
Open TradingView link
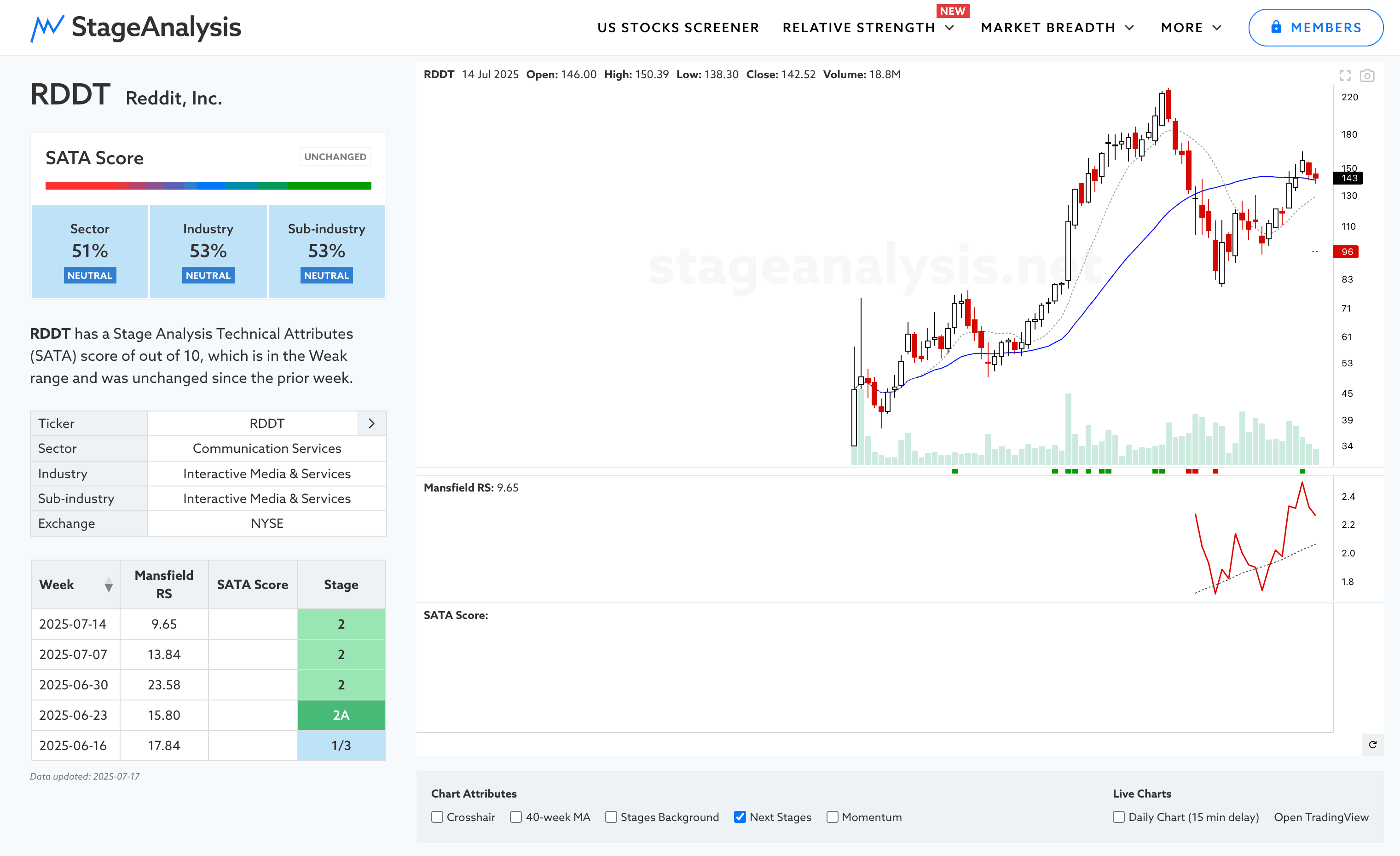(x=1321, y=817)
